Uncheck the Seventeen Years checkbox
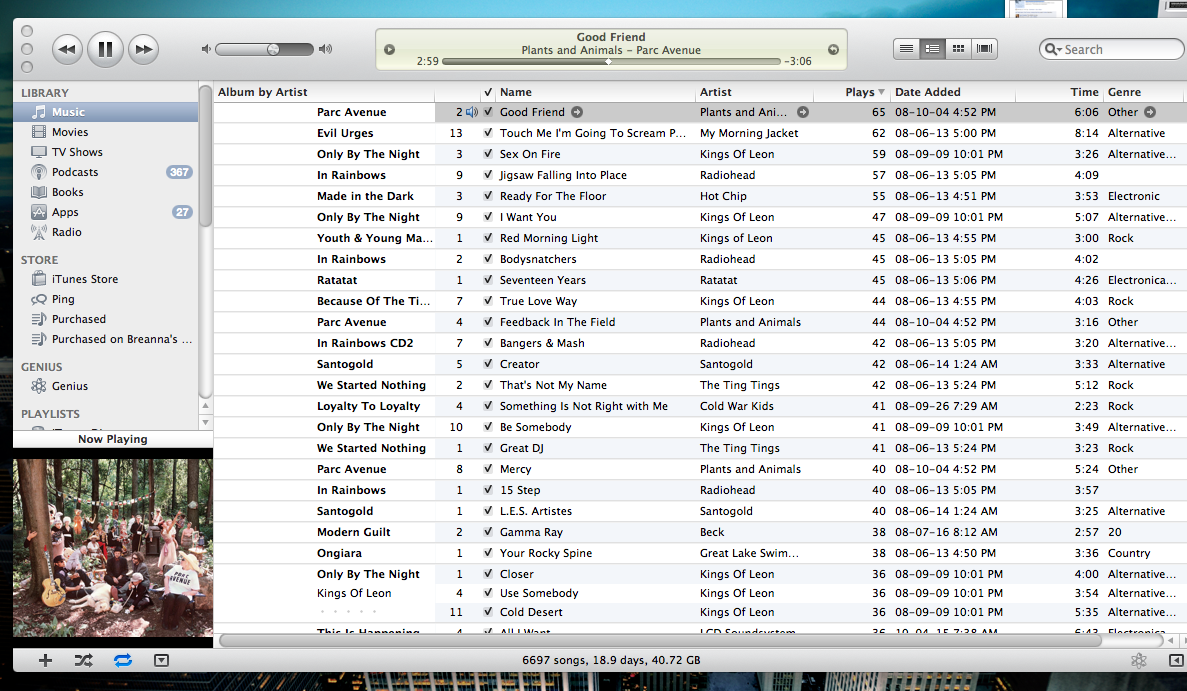This screenshot has width=1187, height=691. (488, 280)
